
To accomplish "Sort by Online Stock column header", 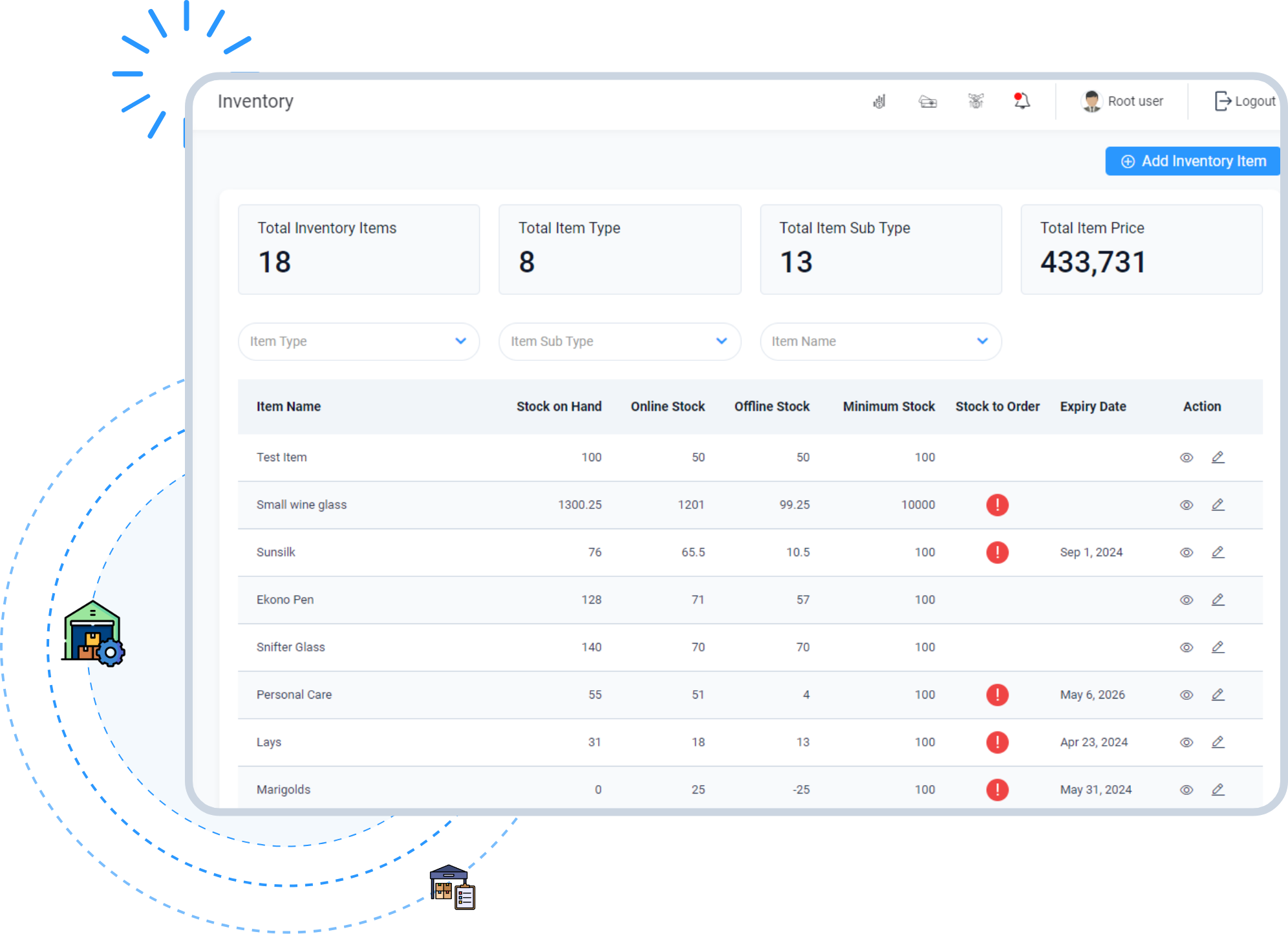I will pyautogui.click(x=668, y=407).
